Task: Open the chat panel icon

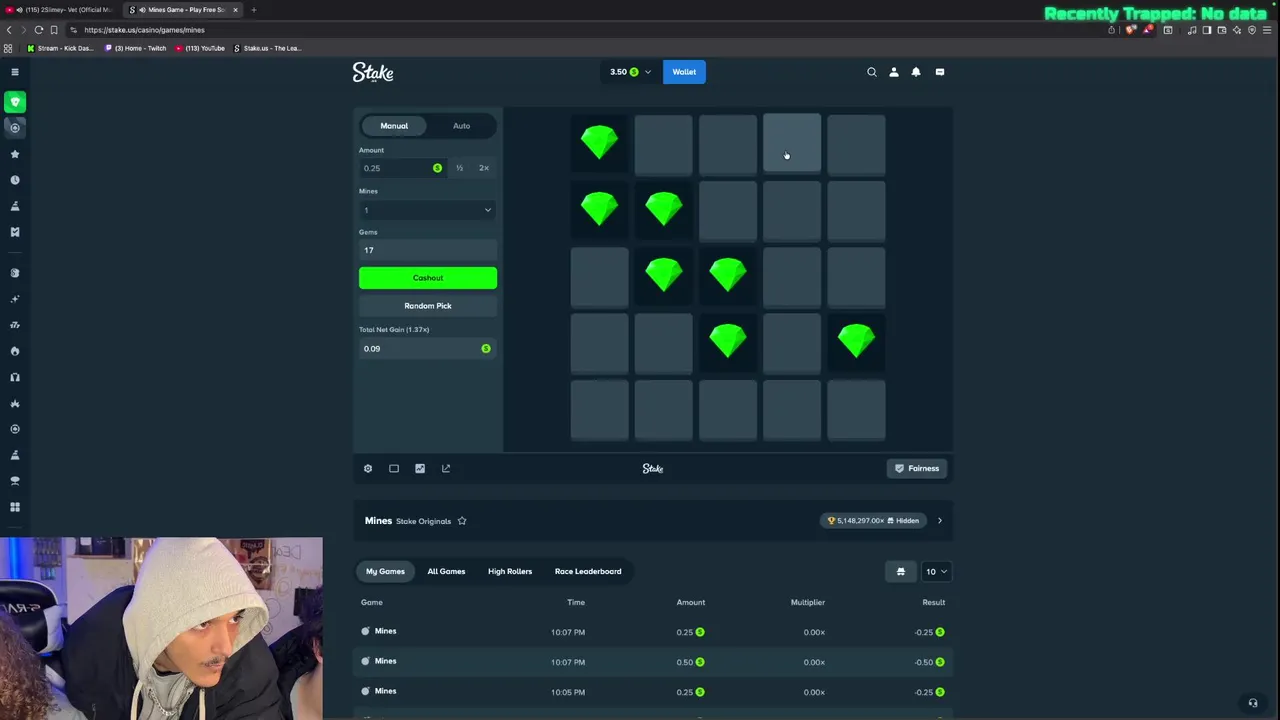Action: (x=940, y=72)
